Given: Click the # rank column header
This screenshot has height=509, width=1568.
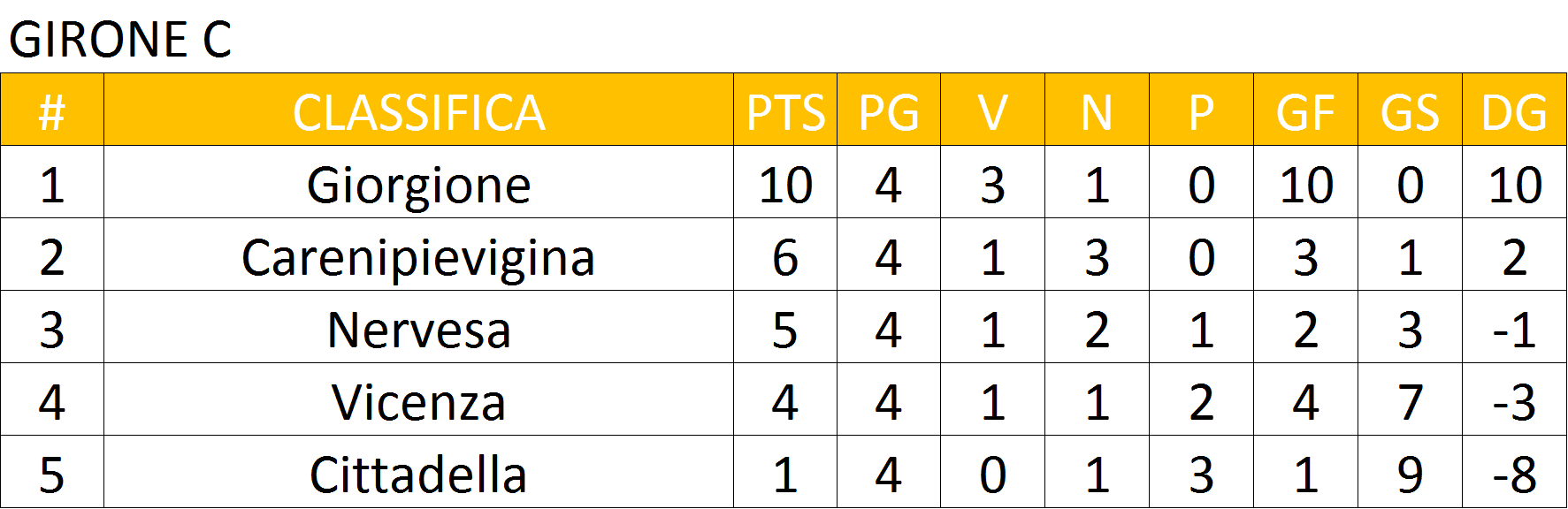Looking at the screenshot, I should [52, 110].
